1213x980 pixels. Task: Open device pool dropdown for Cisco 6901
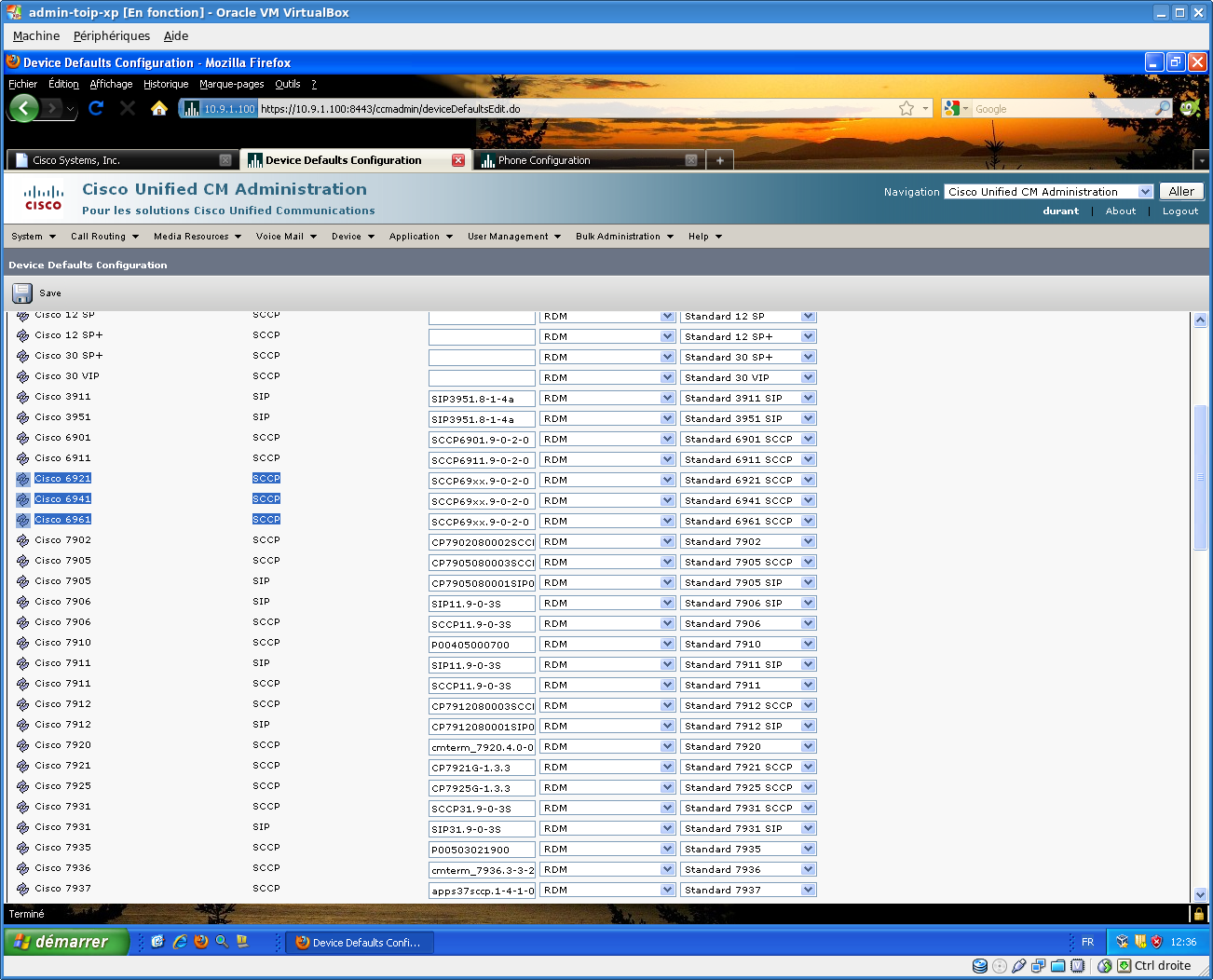tap(667, 439)
